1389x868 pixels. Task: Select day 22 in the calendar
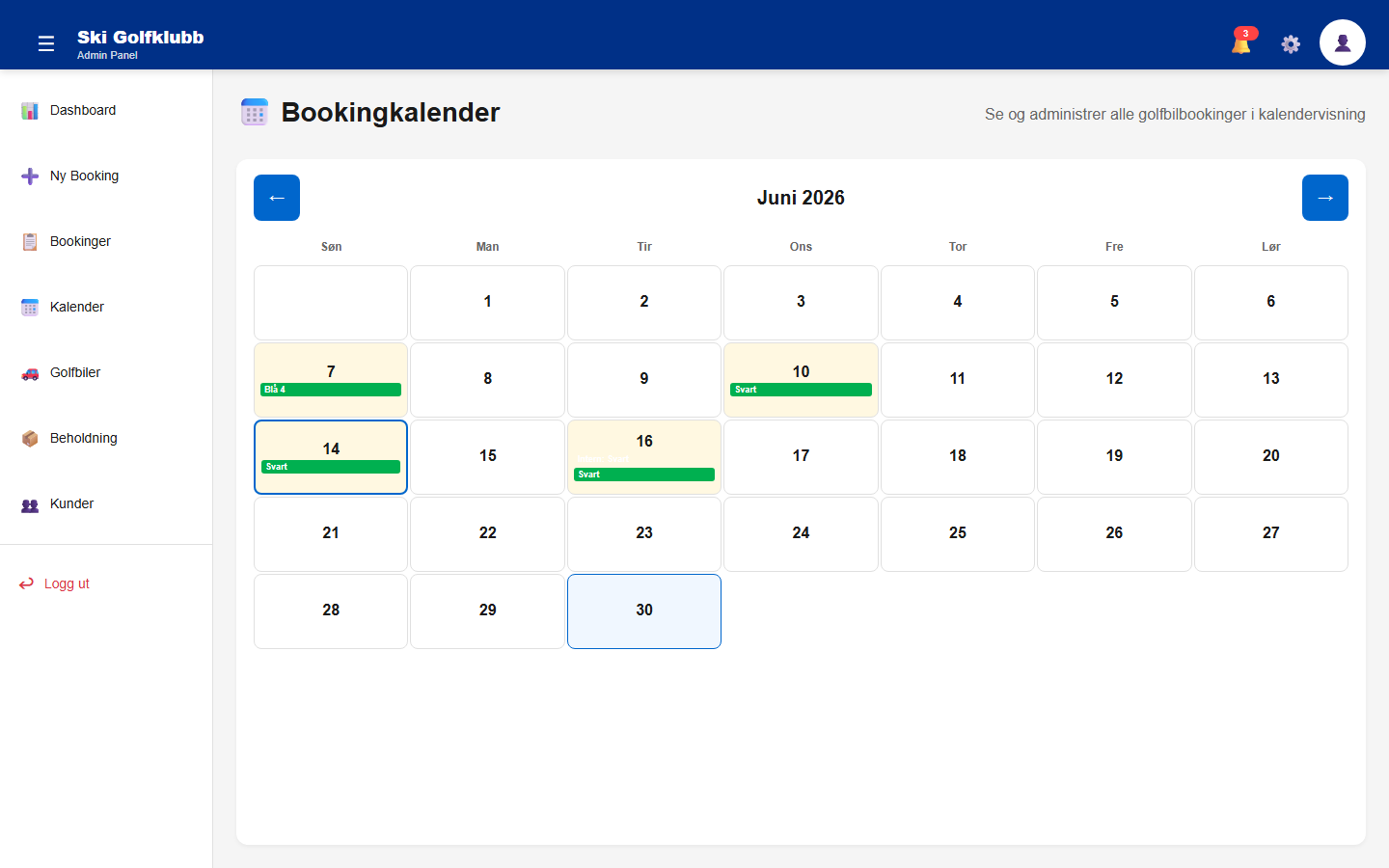pyautogui.click(x=488, y=534)
